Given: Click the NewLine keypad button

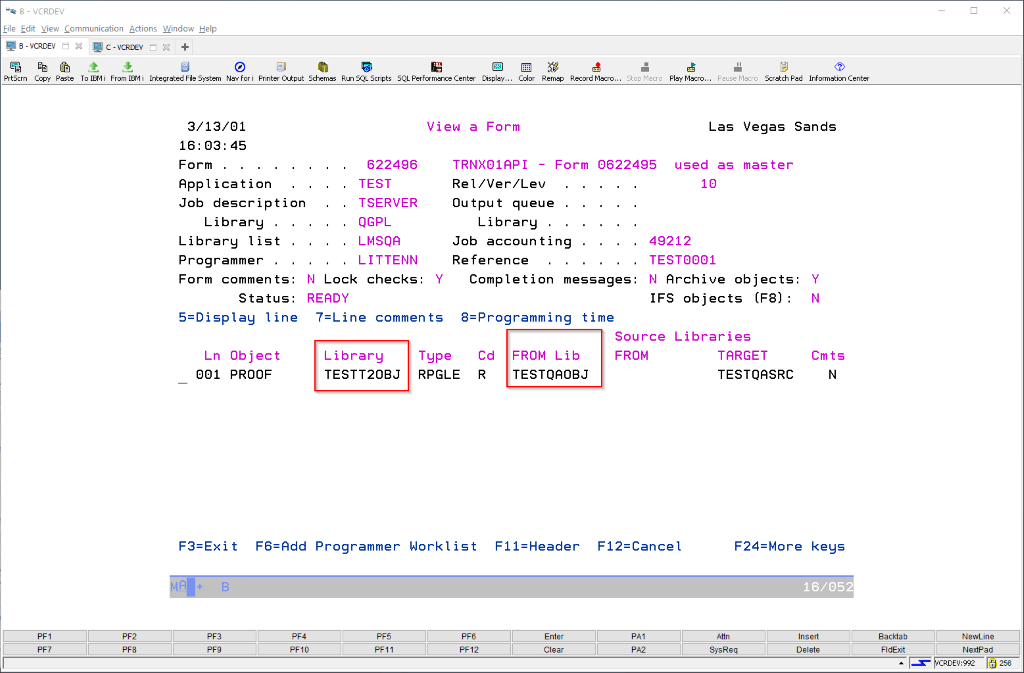Looking at the screenshot, I should tap(978, 636).
